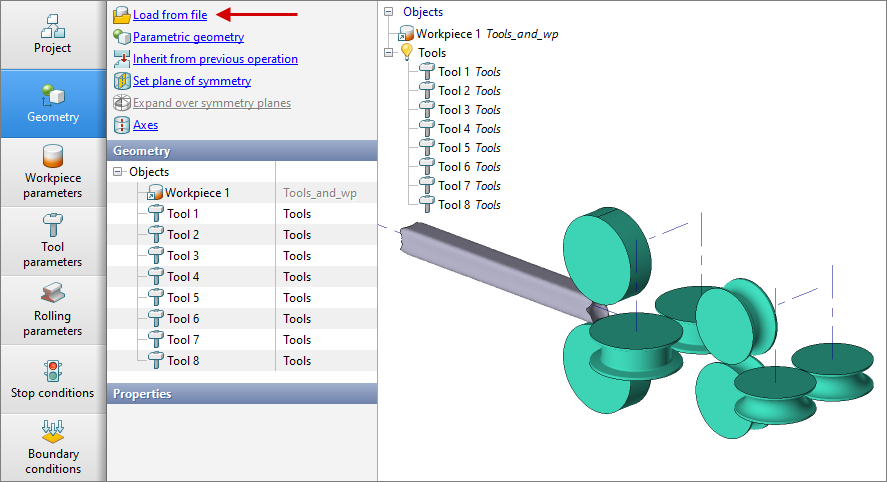Click the light bulb icon beside Tools
The image size is (887, 482).
pyautogui.click(x=407, y=53)
